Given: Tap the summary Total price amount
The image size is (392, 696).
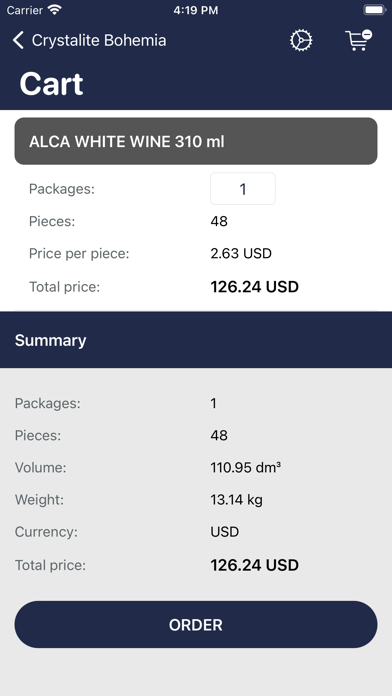Looking at the screenshot, I should coord(254,565).
